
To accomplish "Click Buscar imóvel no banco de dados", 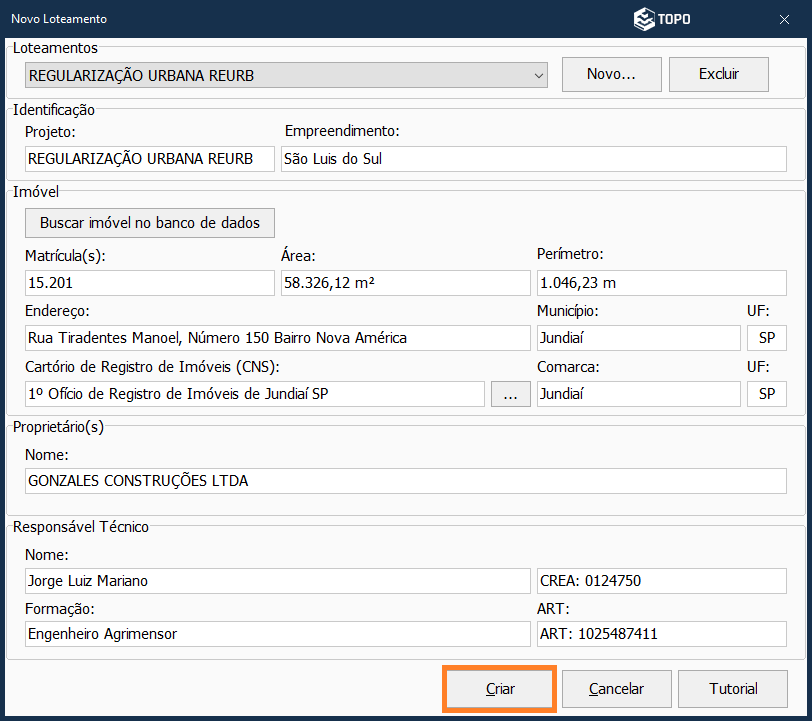I will pyautogui.click(x=150, y=222).
